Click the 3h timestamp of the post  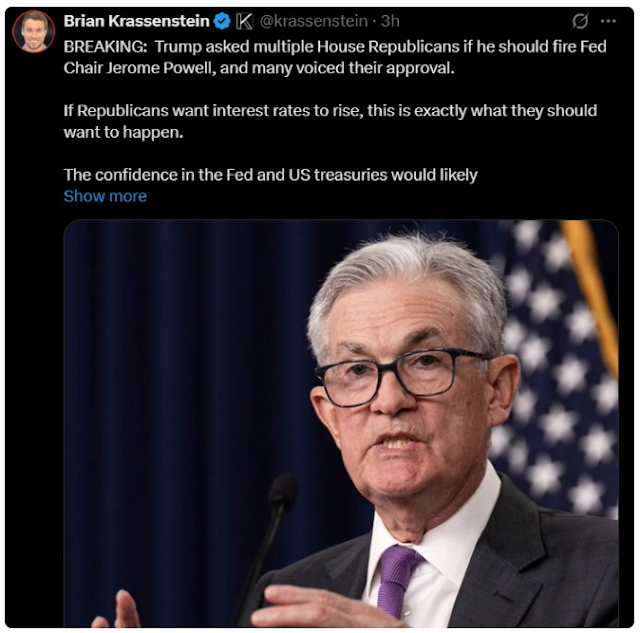pos(390,21)
